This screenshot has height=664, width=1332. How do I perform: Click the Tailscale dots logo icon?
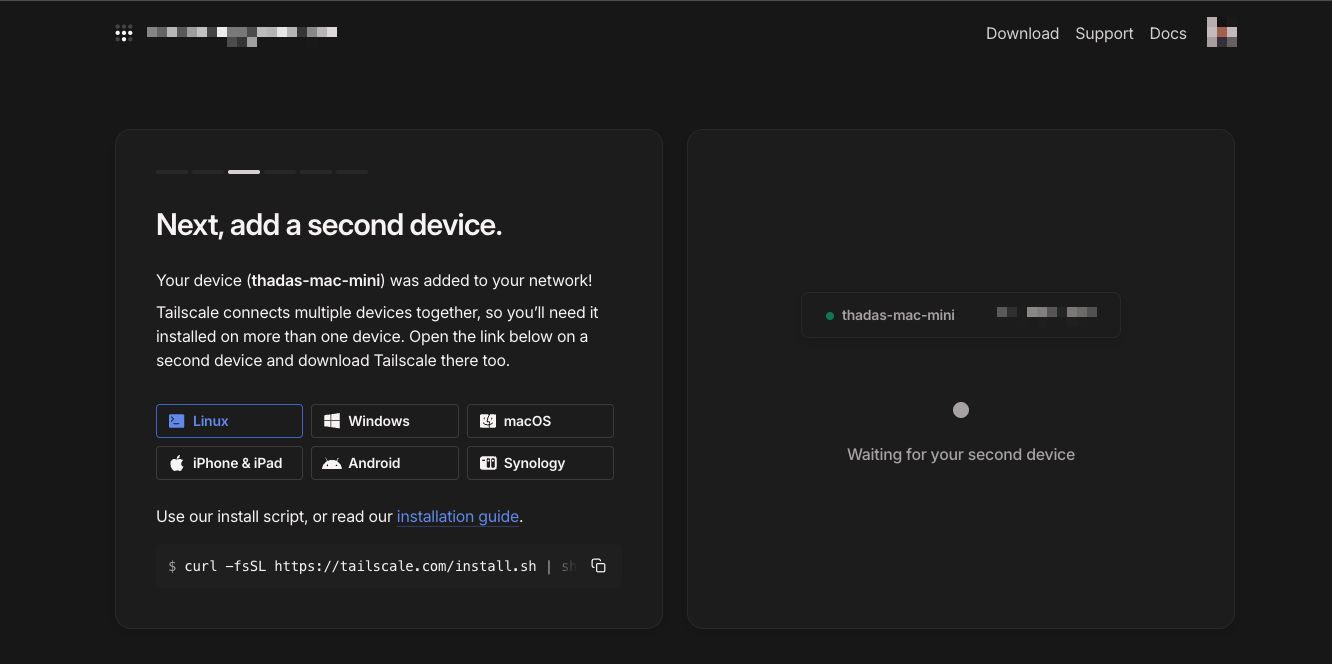[124, 33]
